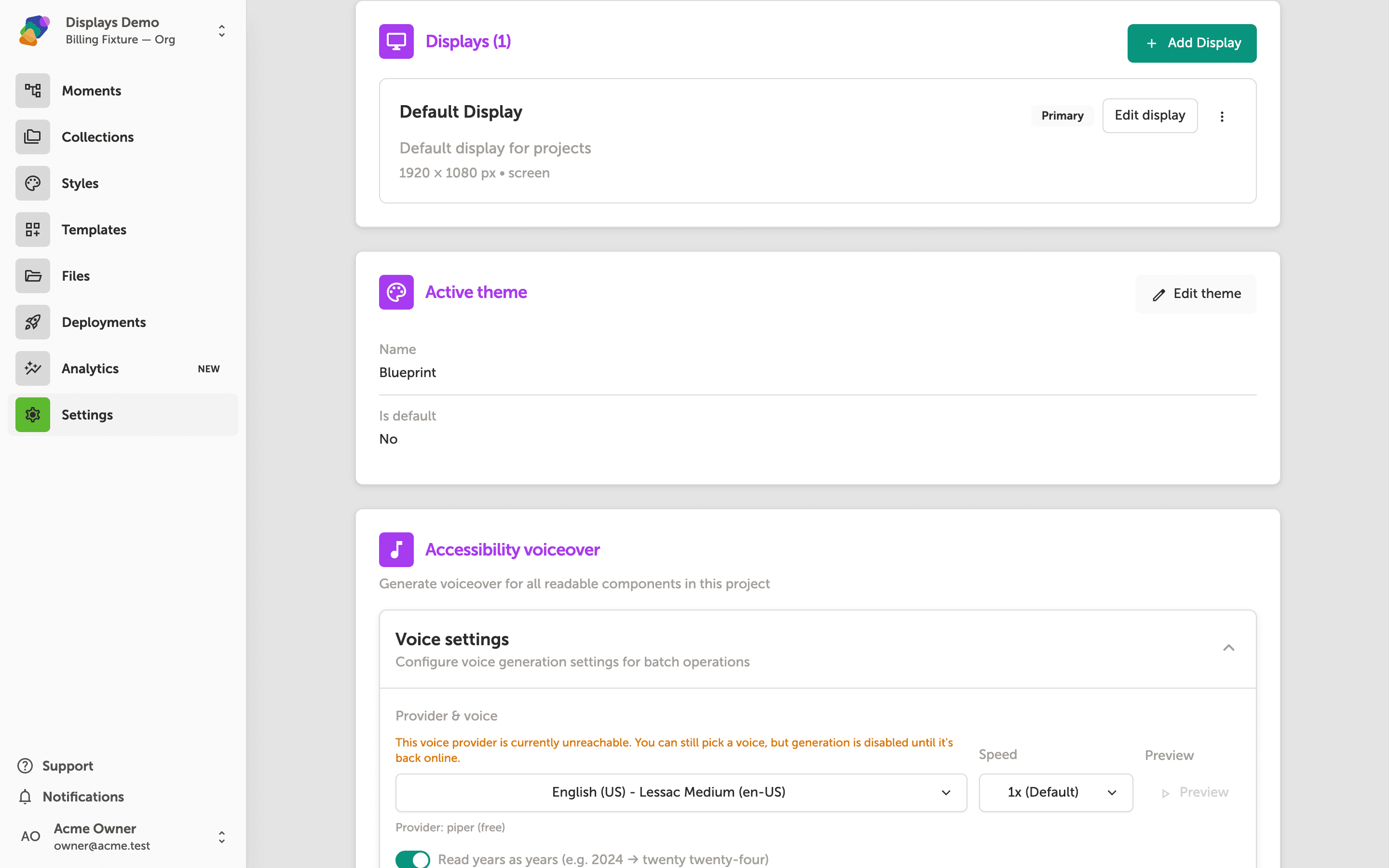Click the theme name value Blueprint

(408, 373)
